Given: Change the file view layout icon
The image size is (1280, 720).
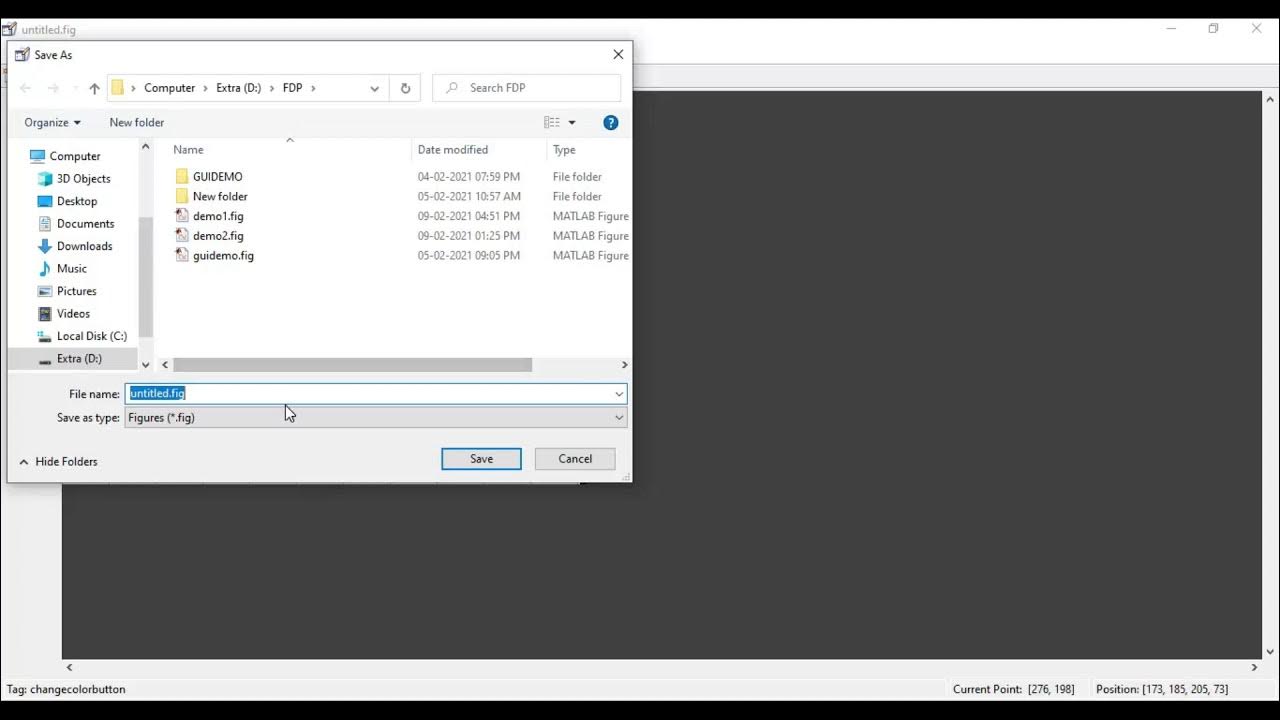Looking at the screenshot, I should click(552, 122).
